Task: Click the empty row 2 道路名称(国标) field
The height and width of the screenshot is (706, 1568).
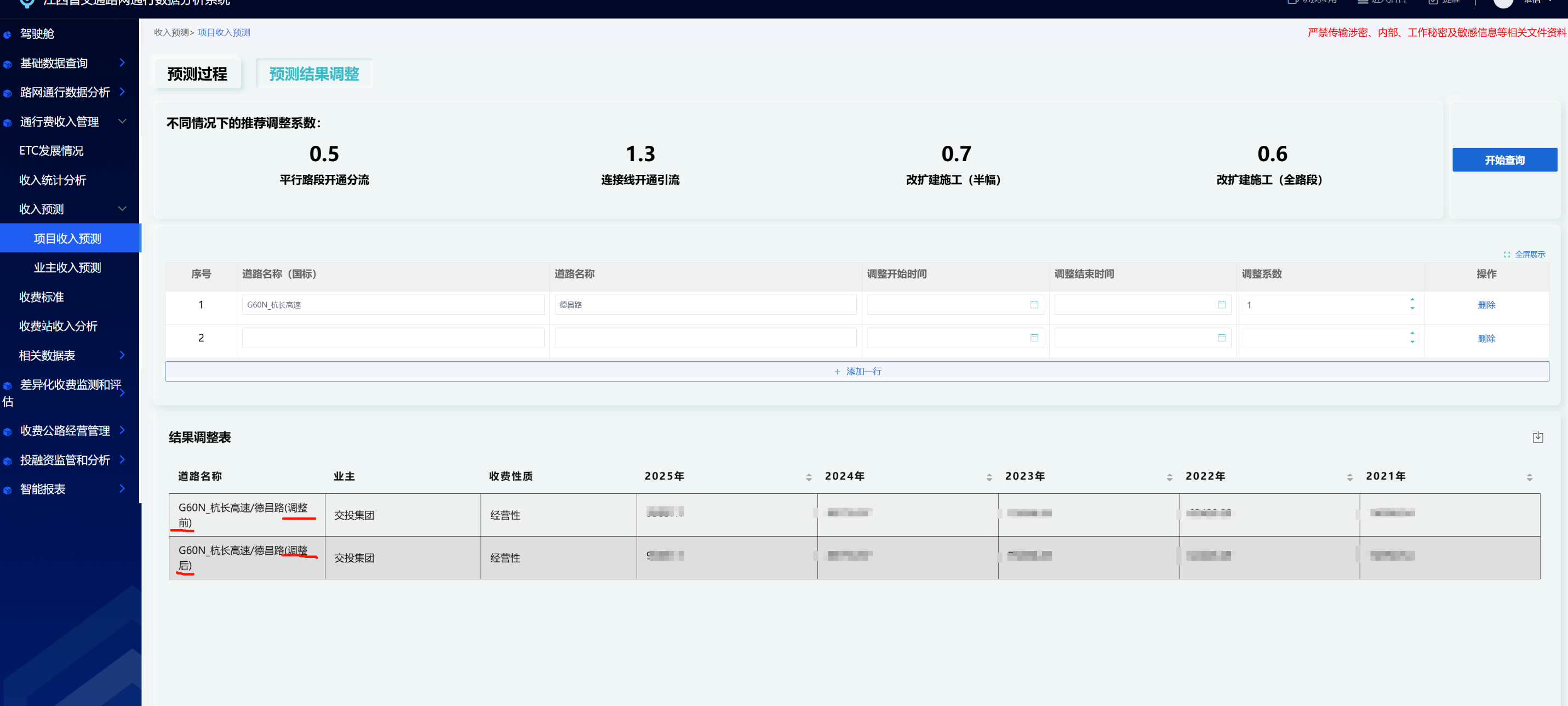Action: tap(393, 338)
